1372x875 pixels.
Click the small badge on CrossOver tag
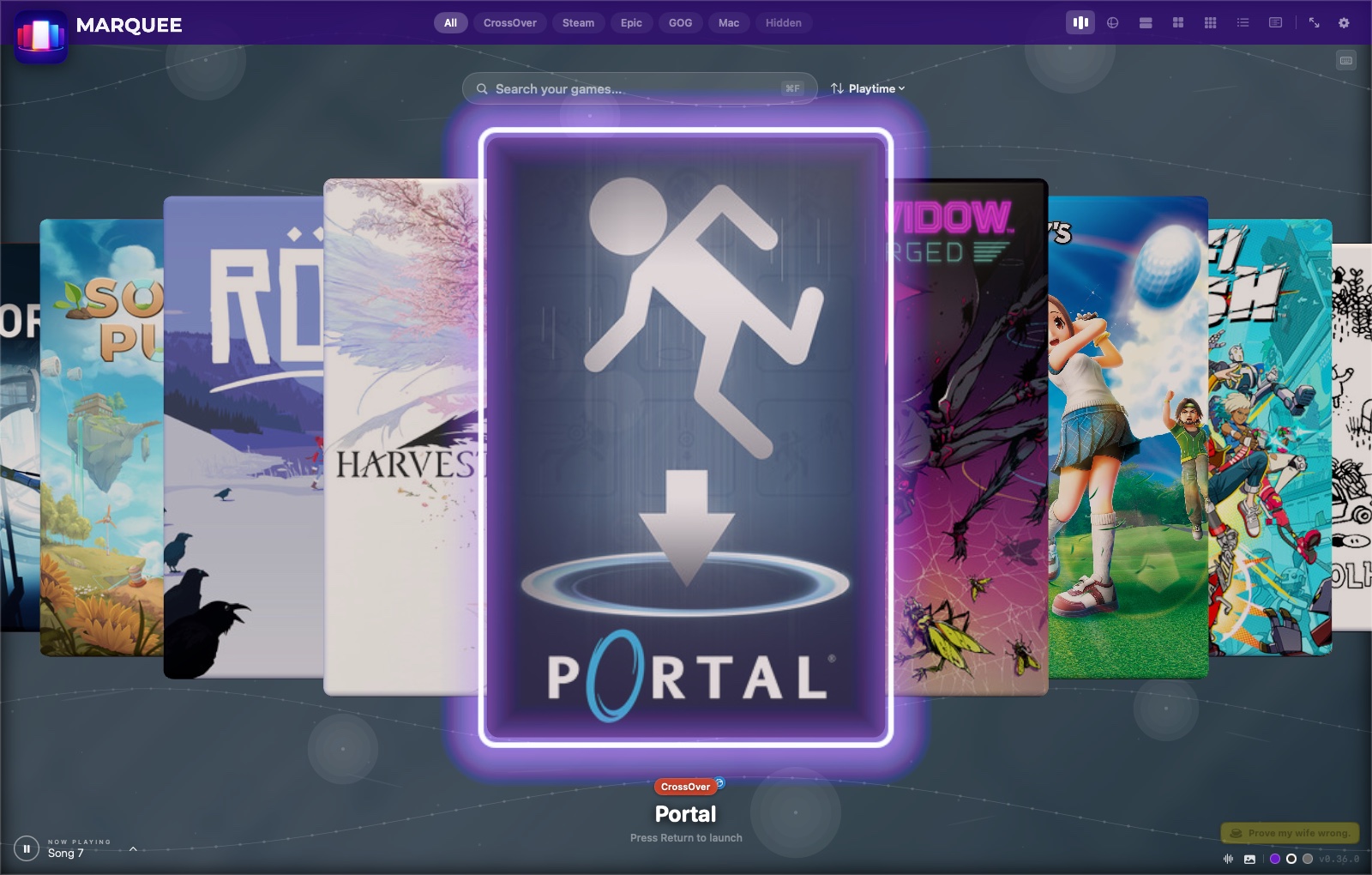click(719, 782)
